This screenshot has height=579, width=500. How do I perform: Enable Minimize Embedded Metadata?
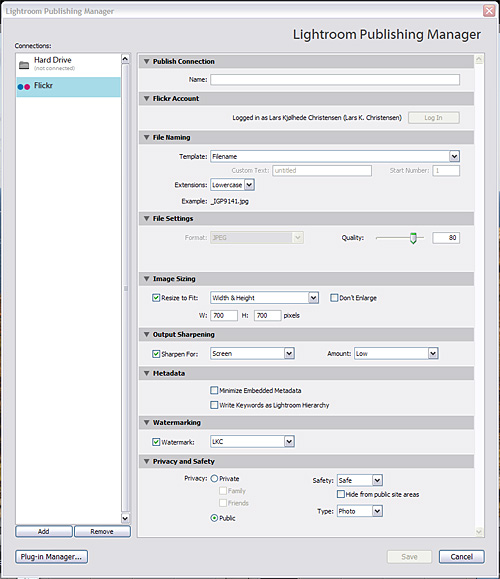tap(214, 390)
